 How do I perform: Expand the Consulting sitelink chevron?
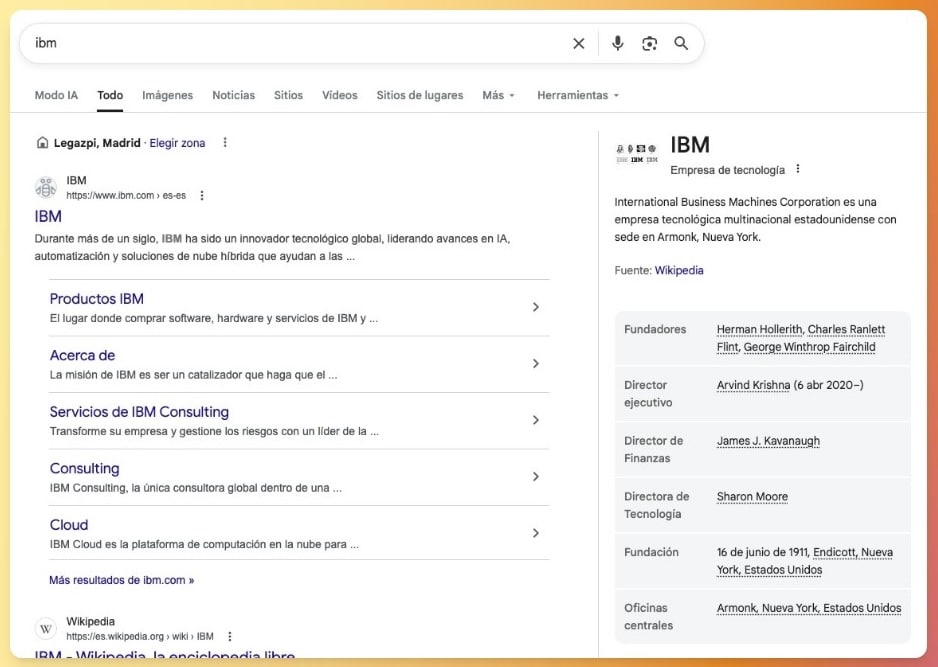pos(536,477)
